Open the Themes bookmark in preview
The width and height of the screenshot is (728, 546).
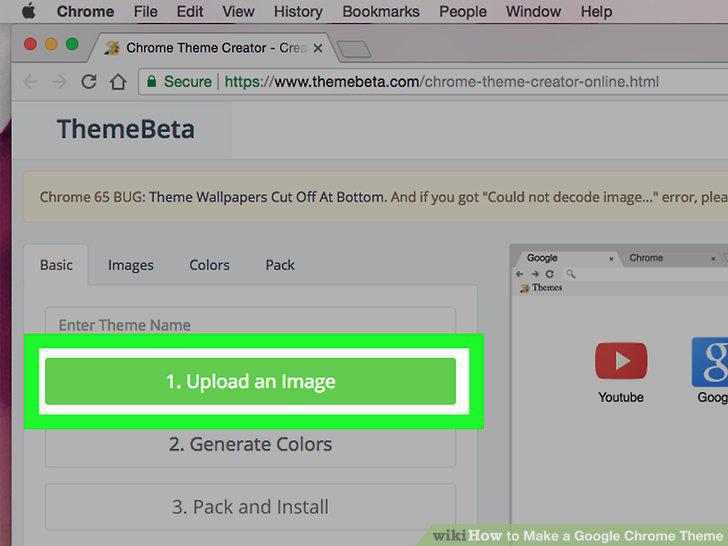(x=541, y=288)
